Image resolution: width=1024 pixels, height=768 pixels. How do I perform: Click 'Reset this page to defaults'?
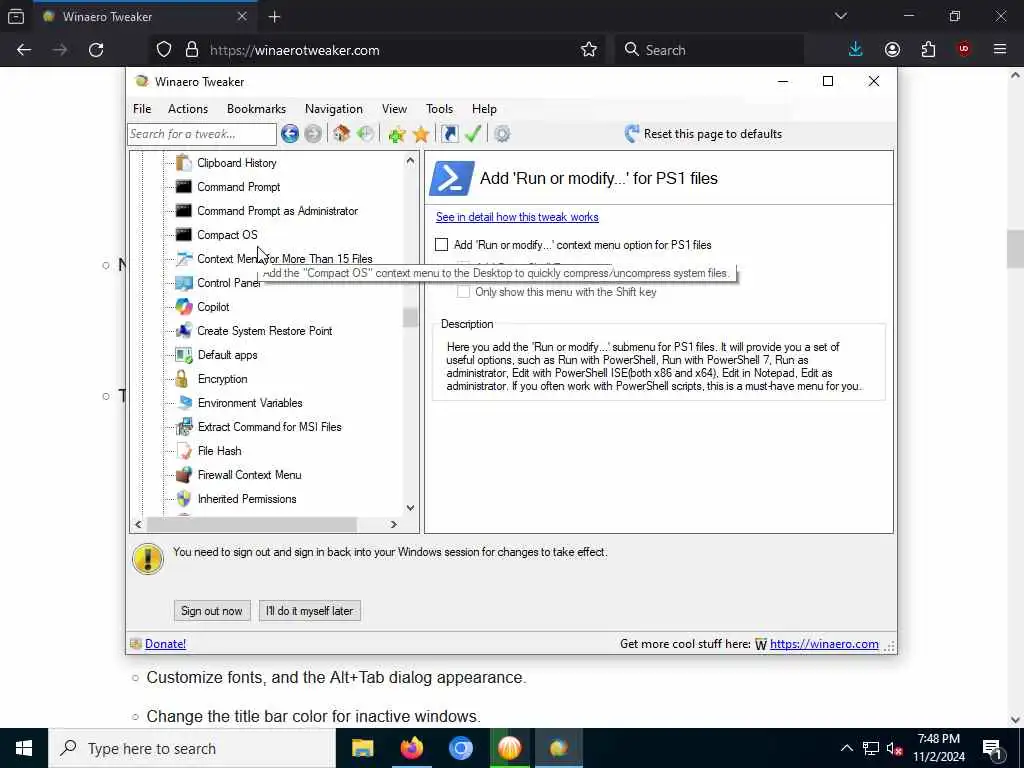coord(703,134)
